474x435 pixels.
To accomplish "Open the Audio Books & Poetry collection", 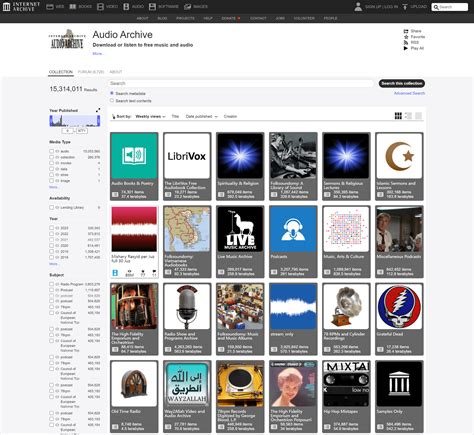I will [x=134, y=166].
